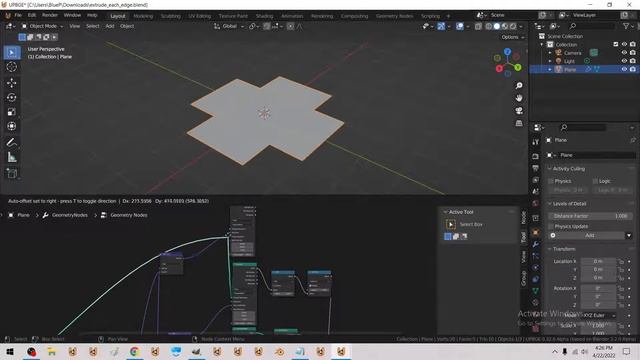The height and width of the screenshot is (360, 640).
Task: Switch to the Geometry Nodes workspace tab
Action: (x=394, y=16)
